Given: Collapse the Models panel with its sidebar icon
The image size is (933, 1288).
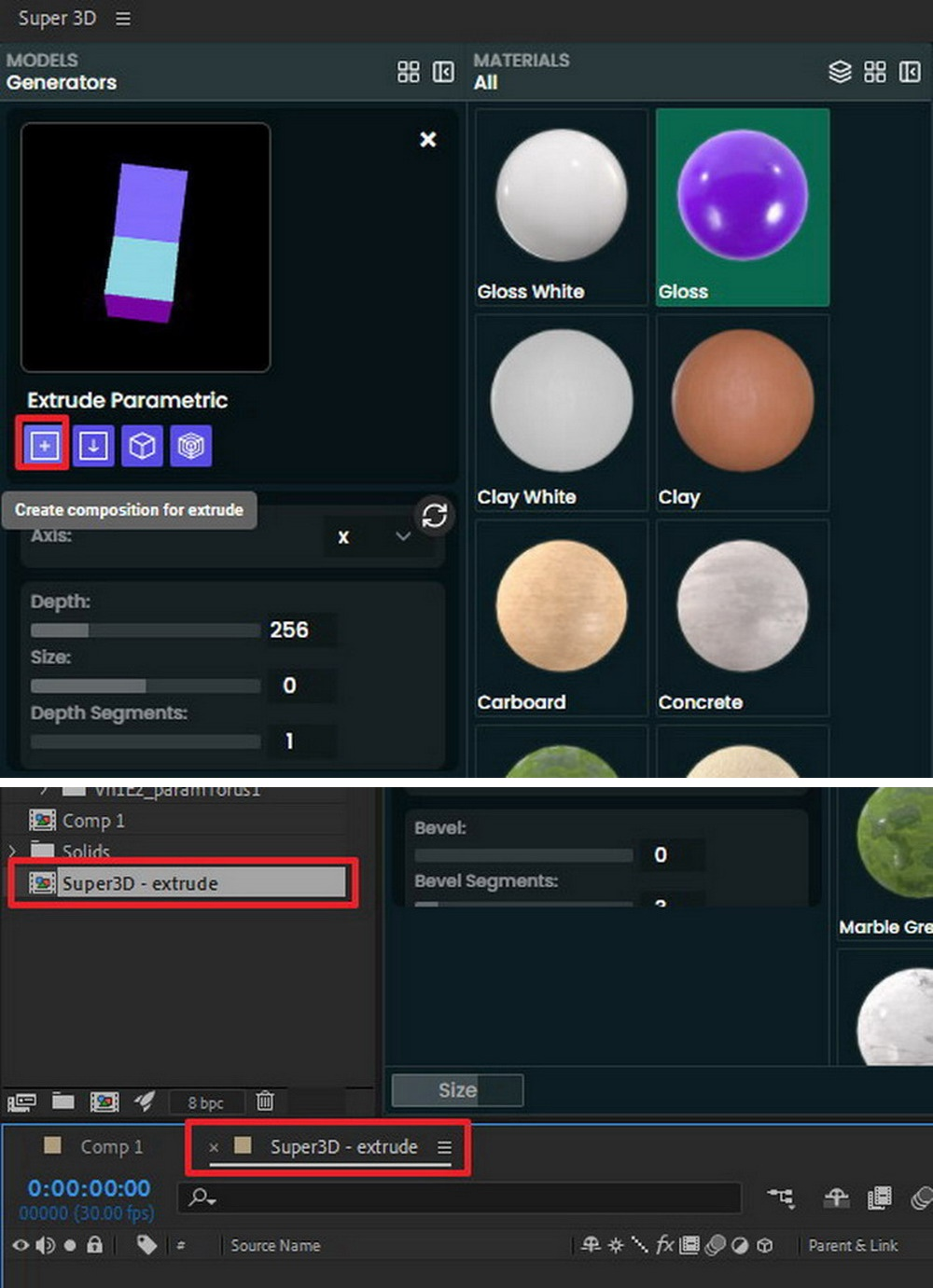Looking at the screenshot, I should (x=443, y=72).
